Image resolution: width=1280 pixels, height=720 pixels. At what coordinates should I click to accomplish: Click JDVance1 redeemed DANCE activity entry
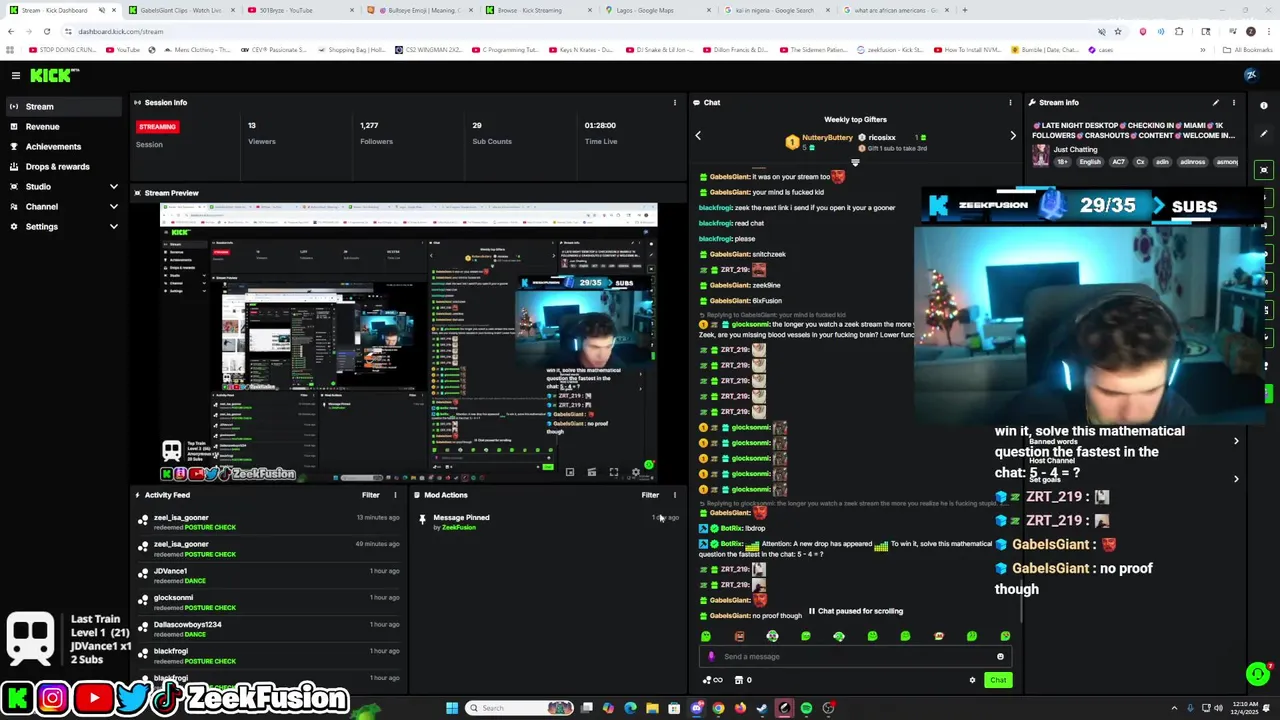[x=270, y=576]
